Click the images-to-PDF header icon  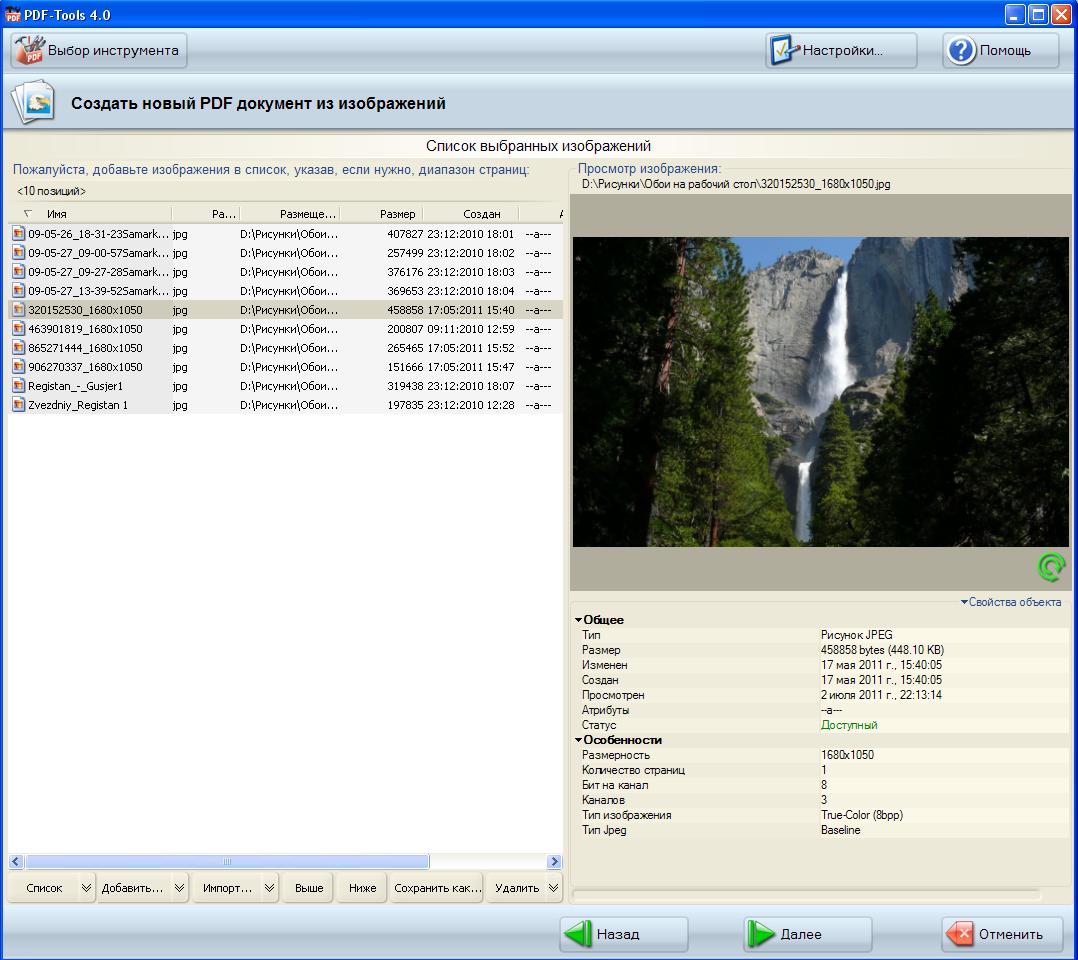(33, 102)
